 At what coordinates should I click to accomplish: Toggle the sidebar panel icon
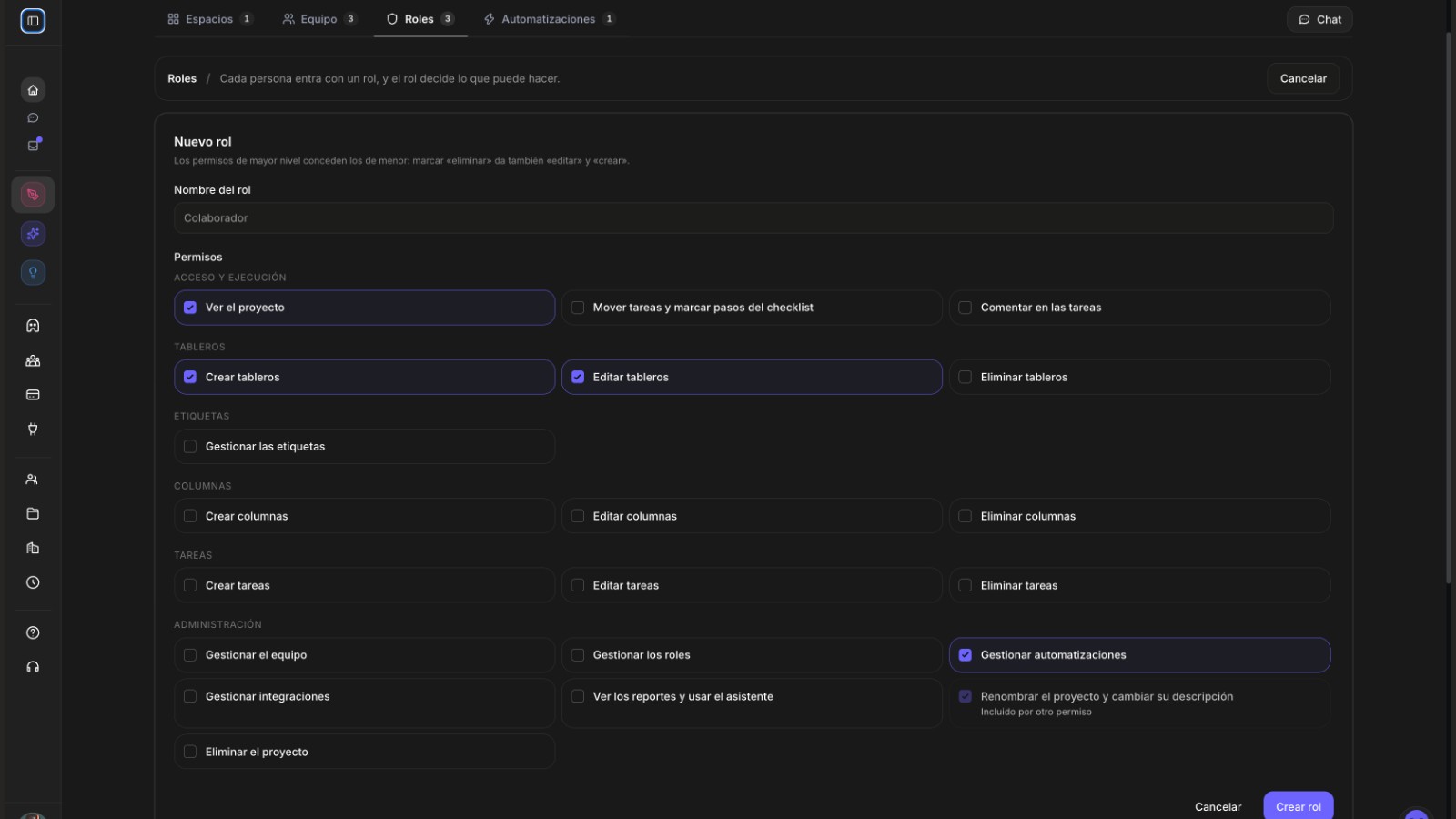click(x=33, y=20)
